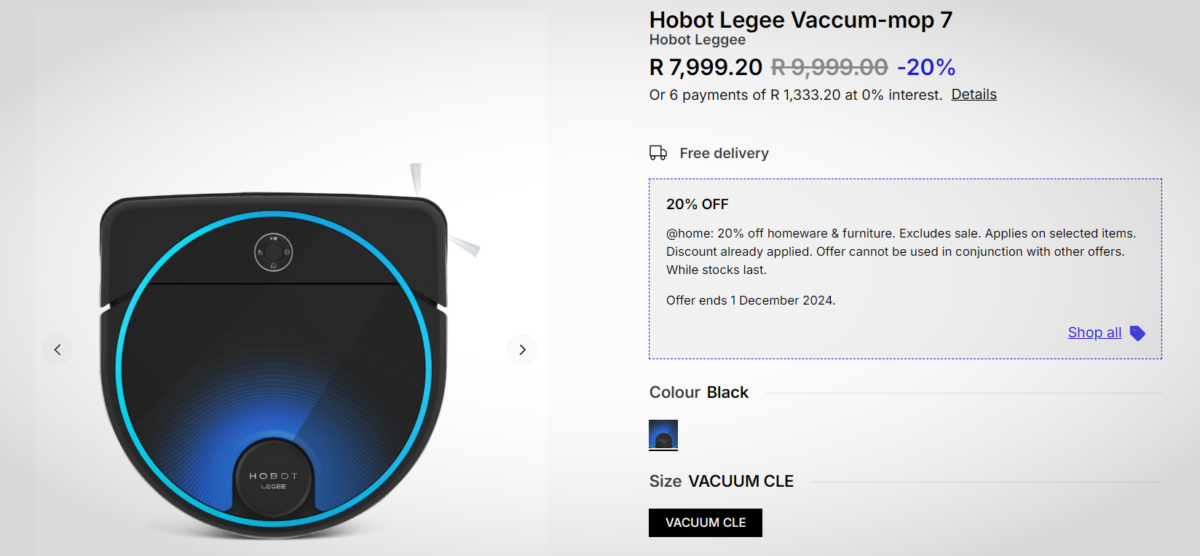Click the Size VACUUM CLE heading
This screenshot has width=1200, height=556.
(721, 481)
